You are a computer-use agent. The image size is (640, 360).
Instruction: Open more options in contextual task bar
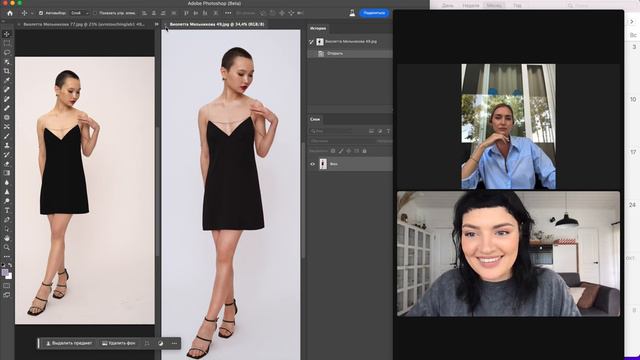(x=174, y=343)
